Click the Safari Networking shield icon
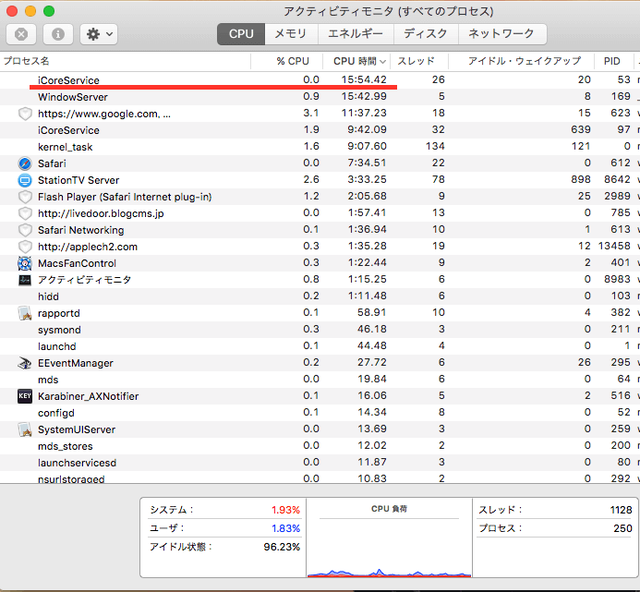This screenshot has height=592, width=640. pyautogui.click(x=25, y=230)
